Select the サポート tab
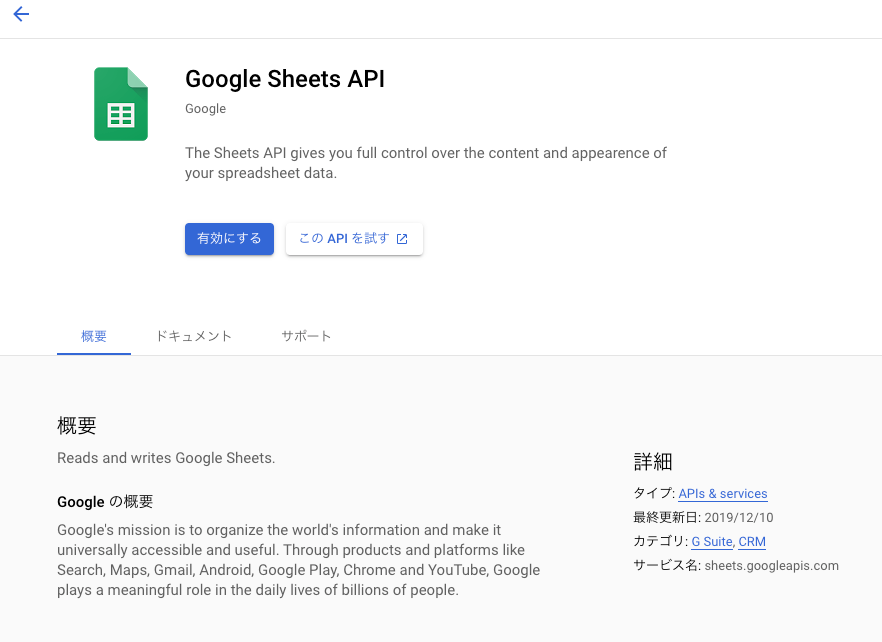The image size is (882, 642). 306,336
